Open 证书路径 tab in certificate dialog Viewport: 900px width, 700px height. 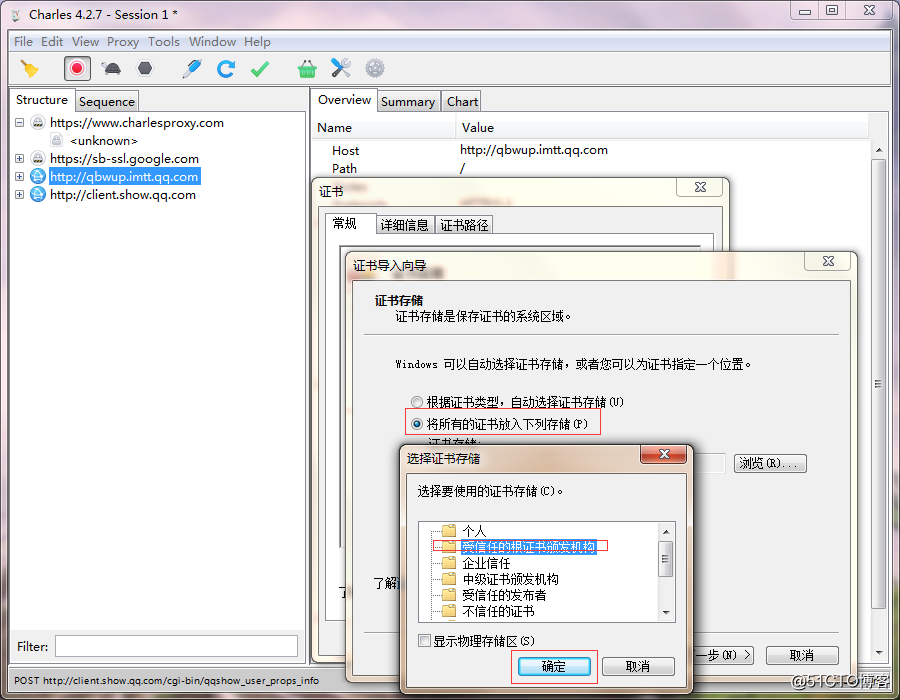coord(464,225)
